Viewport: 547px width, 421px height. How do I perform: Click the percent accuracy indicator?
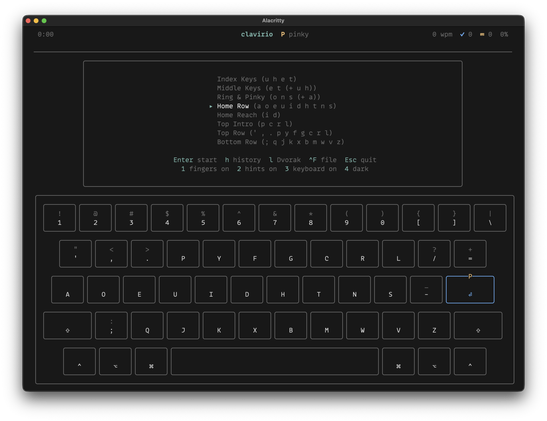[504, 34]
